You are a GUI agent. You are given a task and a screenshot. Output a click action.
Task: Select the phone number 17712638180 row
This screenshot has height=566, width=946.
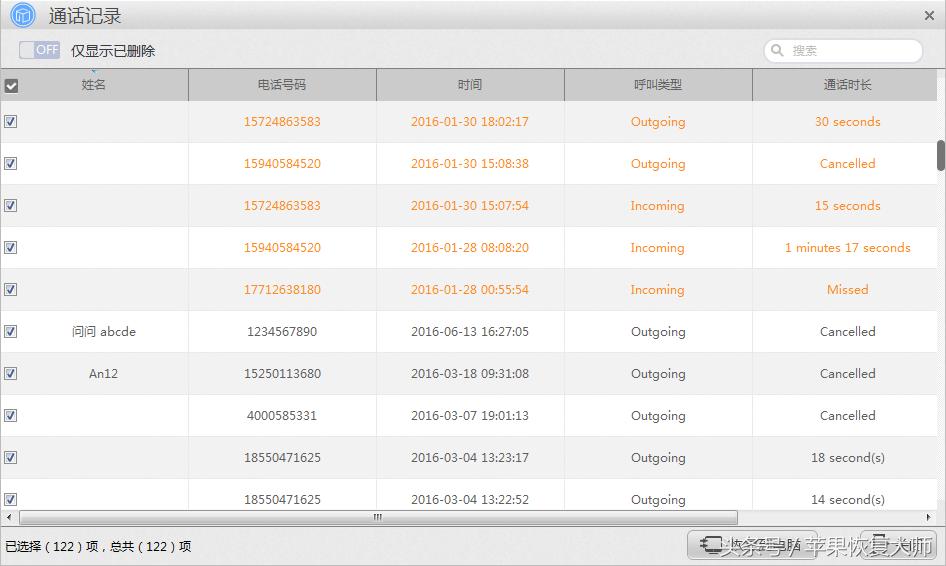282,289
